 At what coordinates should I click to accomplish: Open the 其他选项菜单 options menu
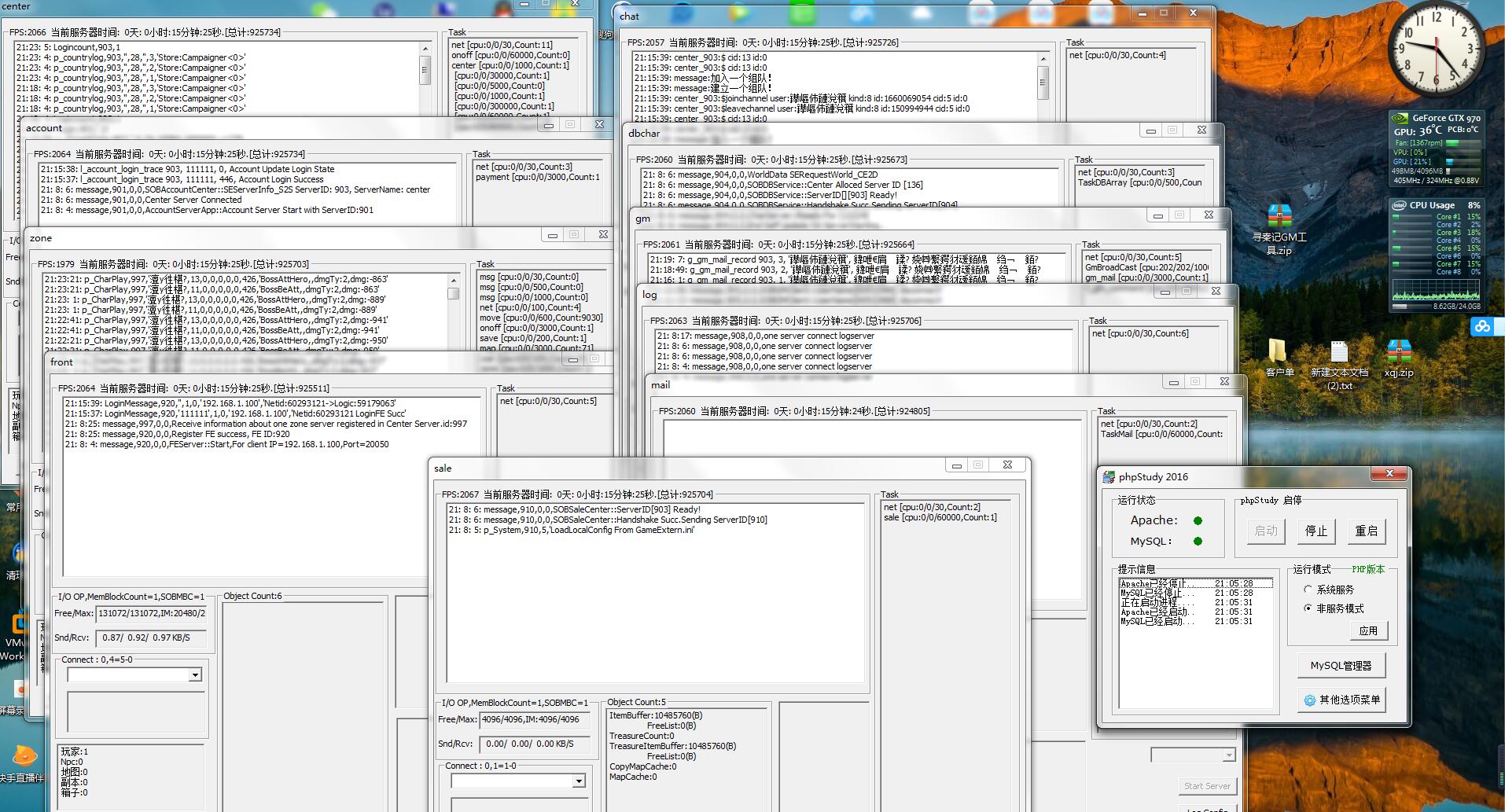point(1341,700)
